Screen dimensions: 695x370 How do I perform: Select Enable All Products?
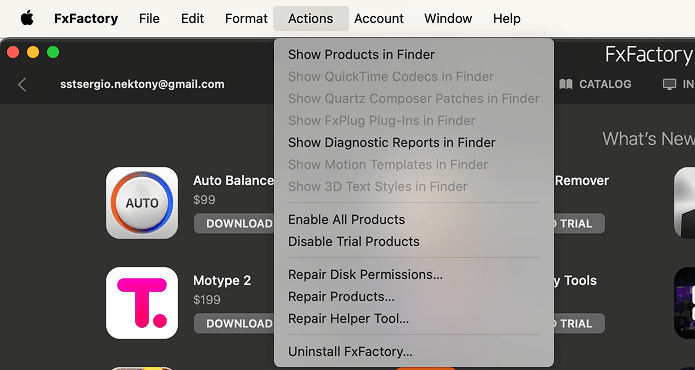pos(414,220)
